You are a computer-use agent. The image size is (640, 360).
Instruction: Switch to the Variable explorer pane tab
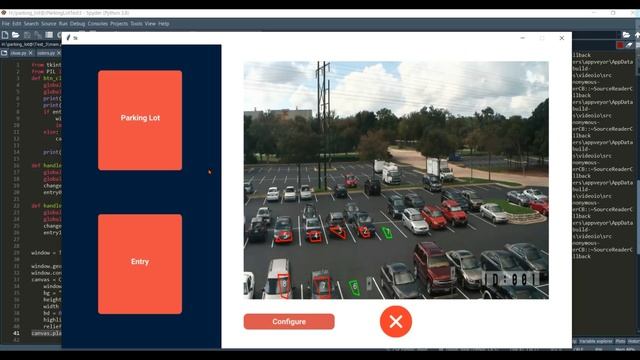tap(596, 341)
